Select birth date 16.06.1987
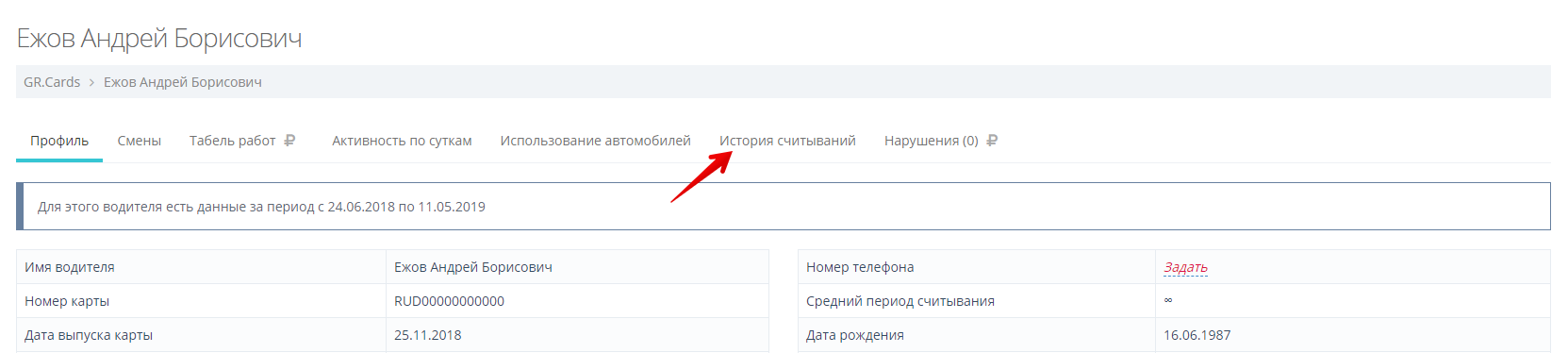The image size is (1568, 353). click(1197, 335)
